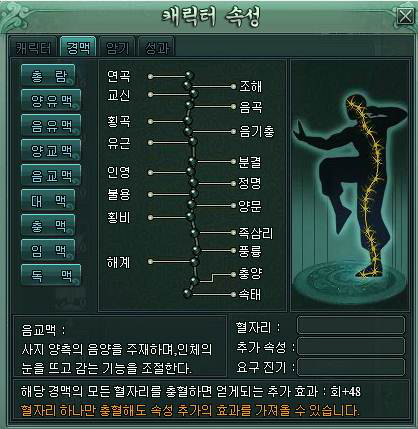The image size is (418, 429).
Task: Choose the 음교맥 meridian button
Action: point(51,176)
